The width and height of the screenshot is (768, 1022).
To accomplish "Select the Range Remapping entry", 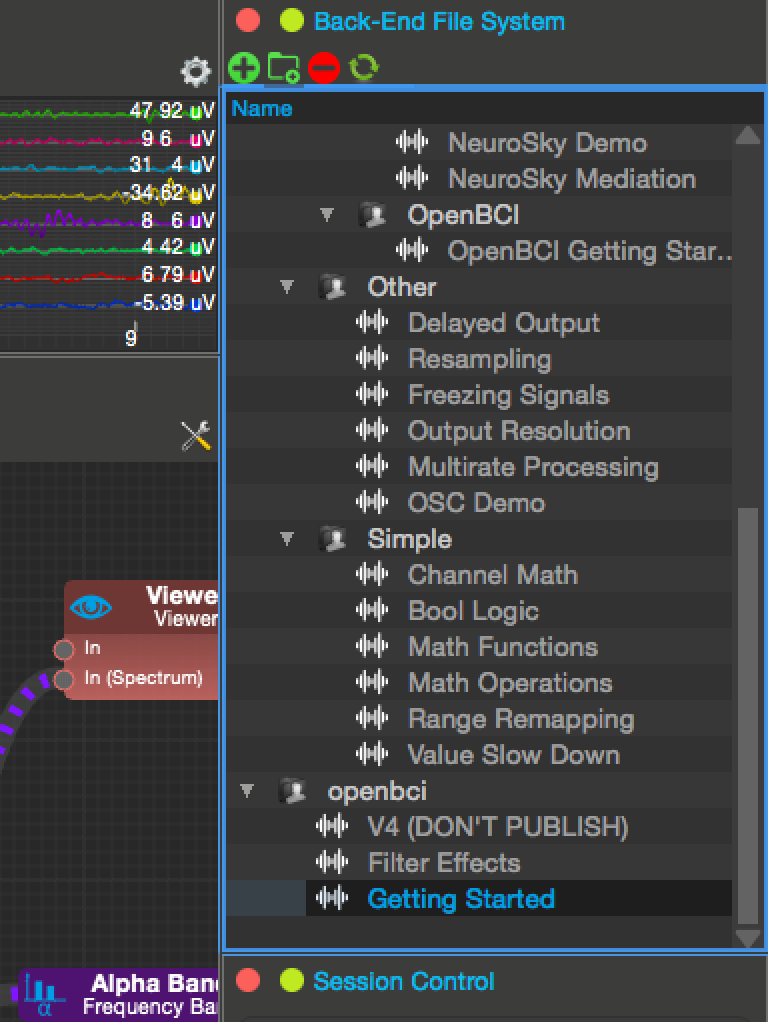I will 522,720.
